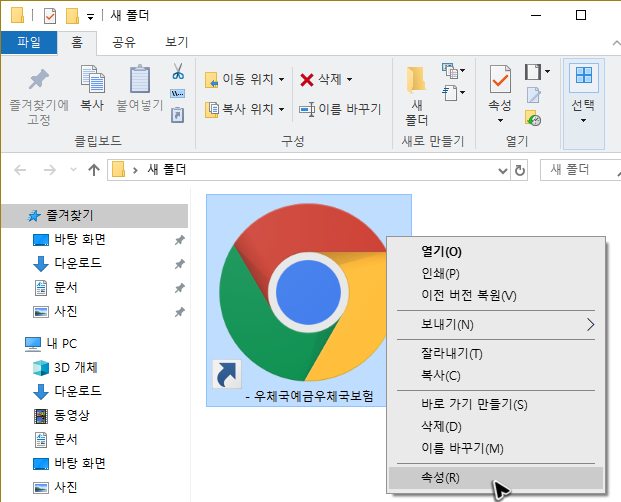Expand the Properties (속성) ribbon dropdown arrow
The height and width of the screenshot is (502, 621).
click(x=500, y=120)
